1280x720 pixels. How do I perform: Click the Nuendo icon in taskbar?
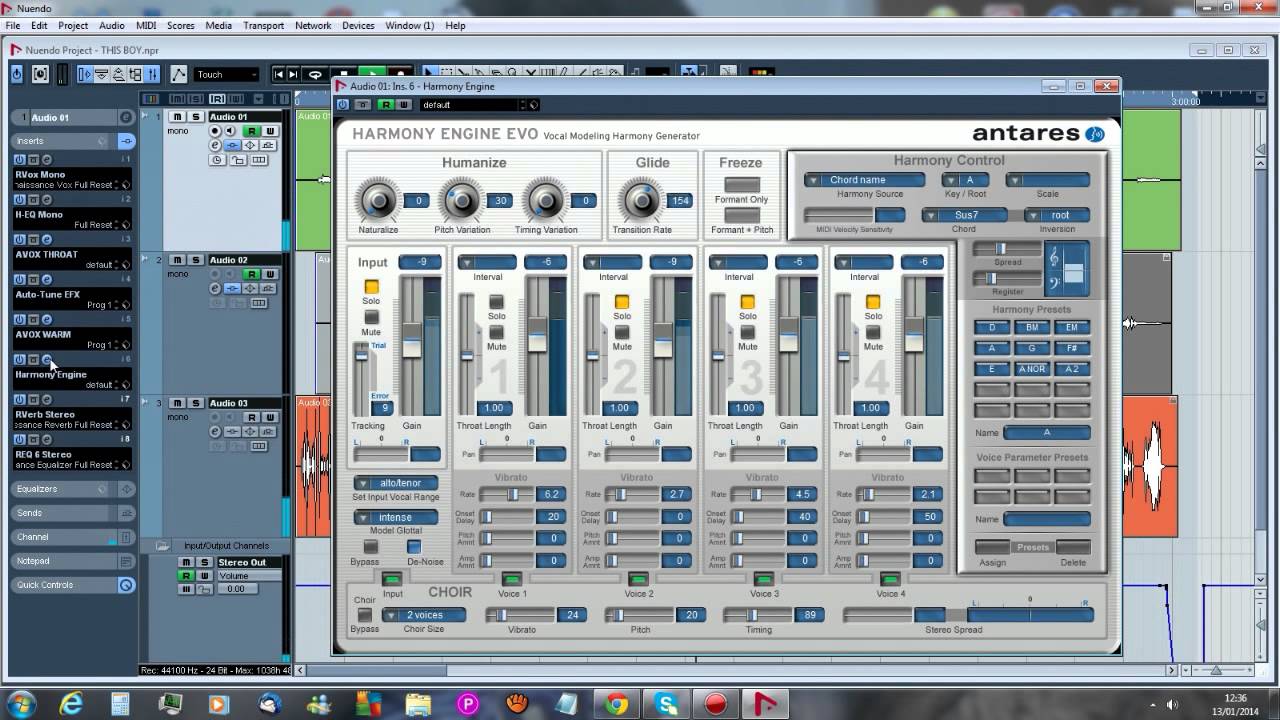[x=766, y=704]
